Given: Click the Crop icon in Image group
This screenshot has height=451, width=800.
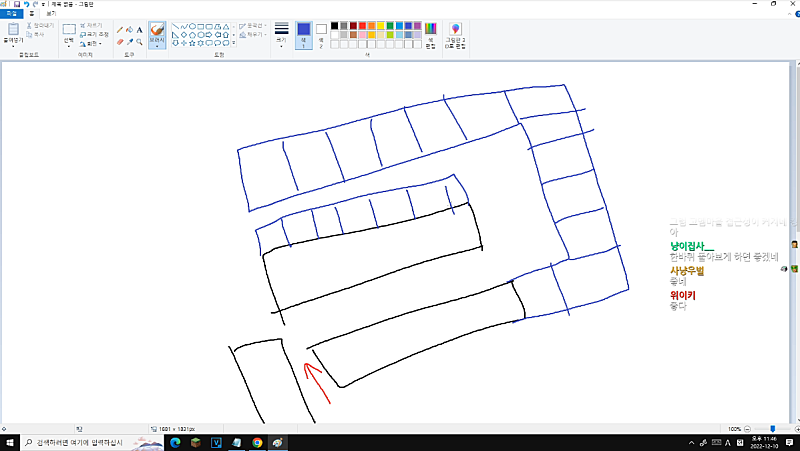Looking at the screenshot, I should point(83,25).
